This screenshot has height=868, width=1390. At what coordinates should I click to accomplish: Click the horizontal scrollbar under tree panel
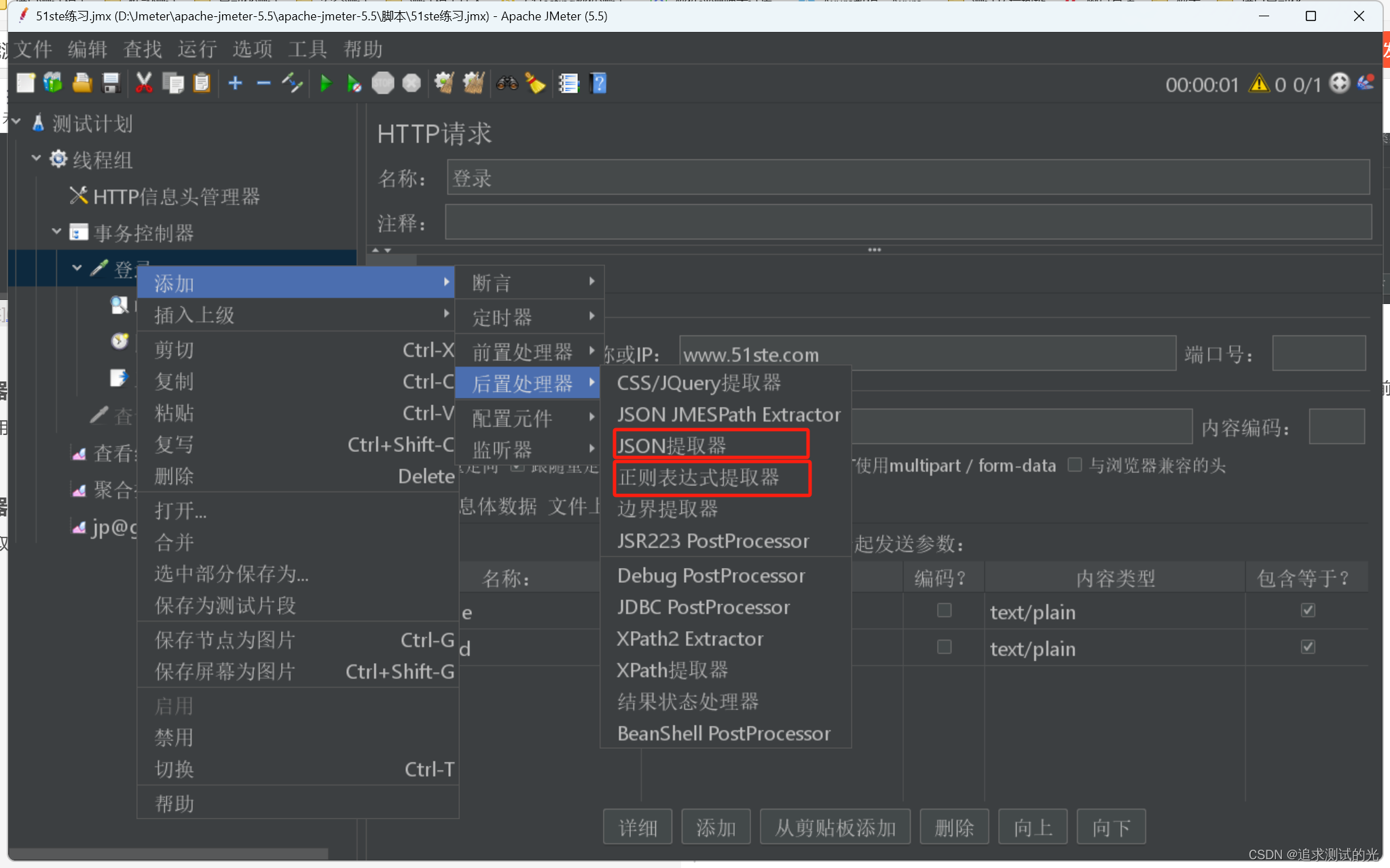point(168,853)
